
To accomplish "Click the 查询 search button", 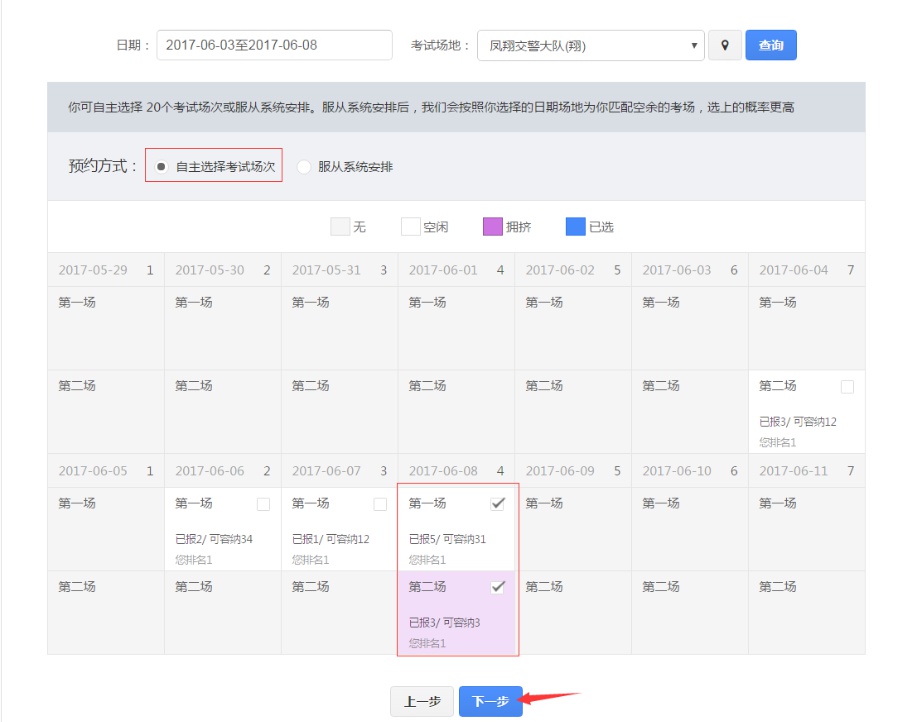I will click(x=770, y=46).
